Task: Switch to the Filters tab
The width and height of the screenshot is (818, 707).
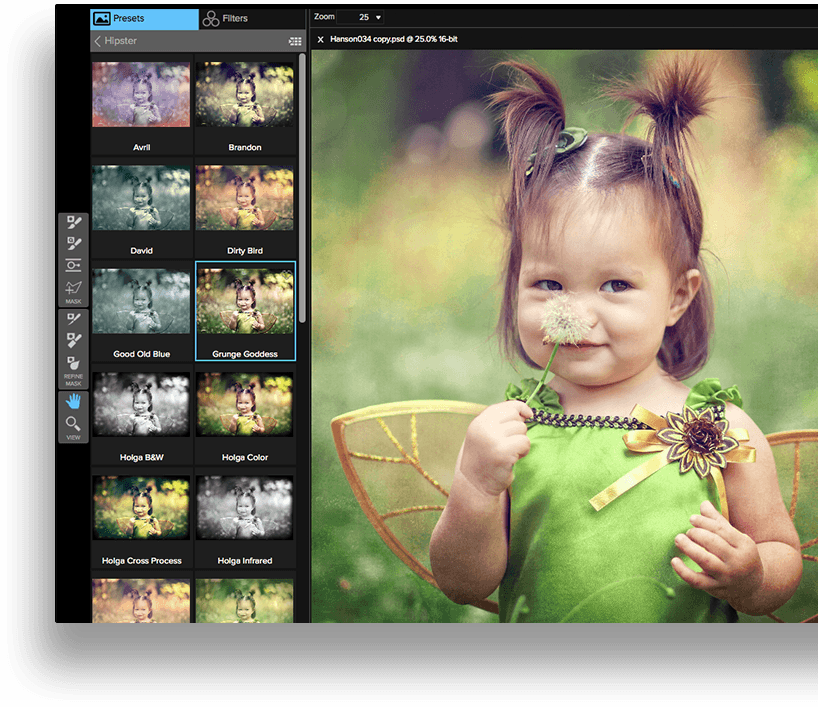Action: (225, 18)
